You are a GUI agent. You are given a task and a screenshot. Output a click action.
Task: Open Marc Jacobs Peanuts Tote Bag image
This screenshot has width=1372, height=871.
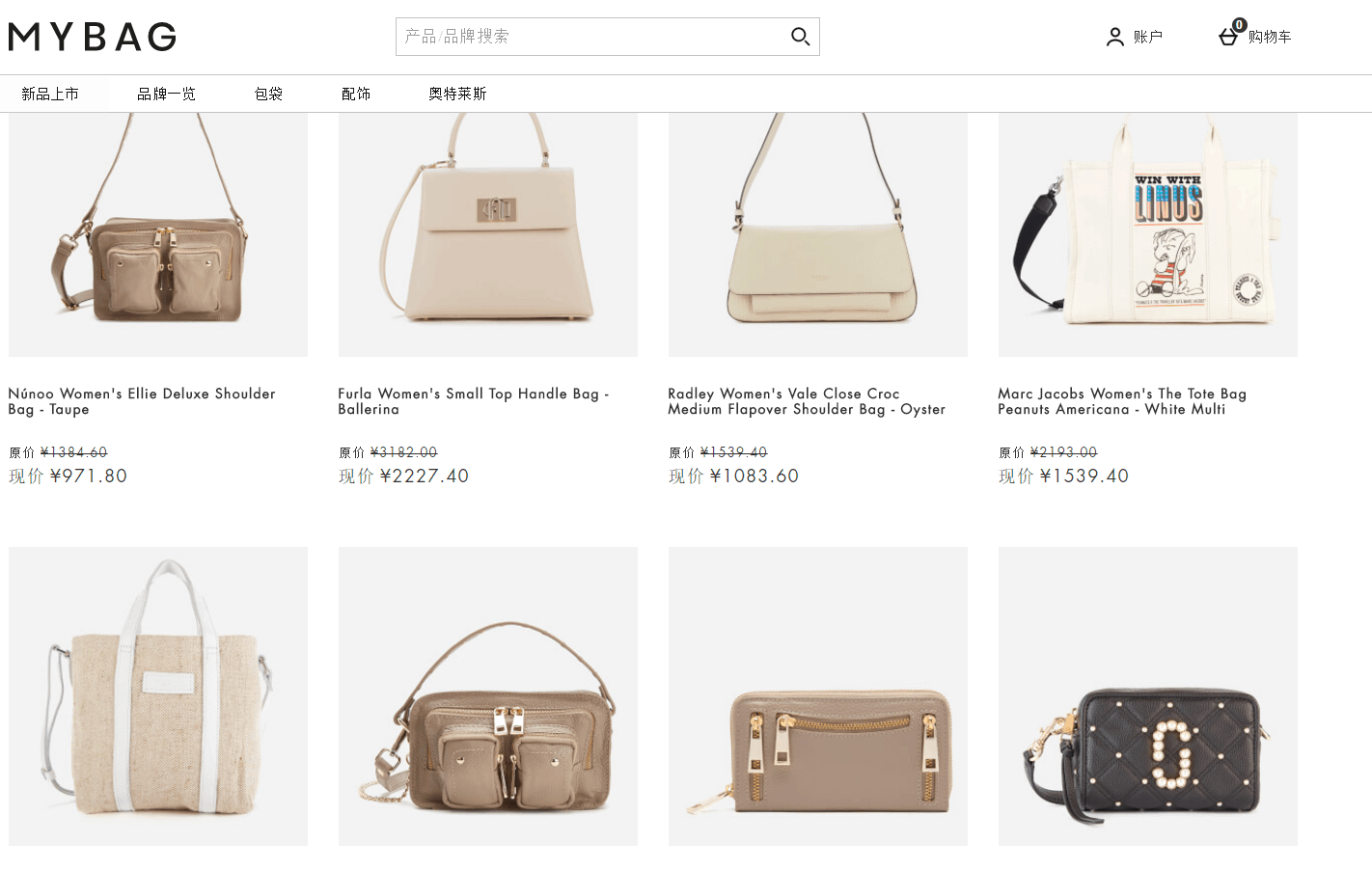click(1148, 234)
